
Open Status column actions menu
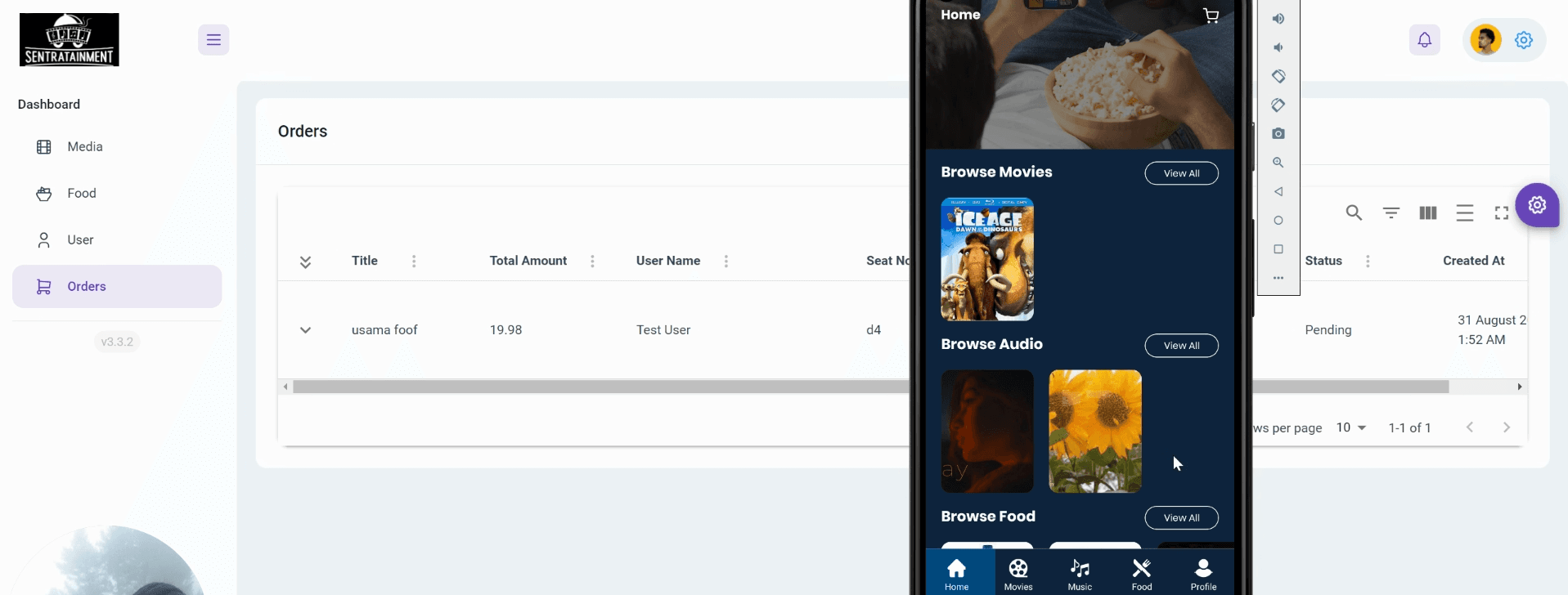pos(1368,262)
